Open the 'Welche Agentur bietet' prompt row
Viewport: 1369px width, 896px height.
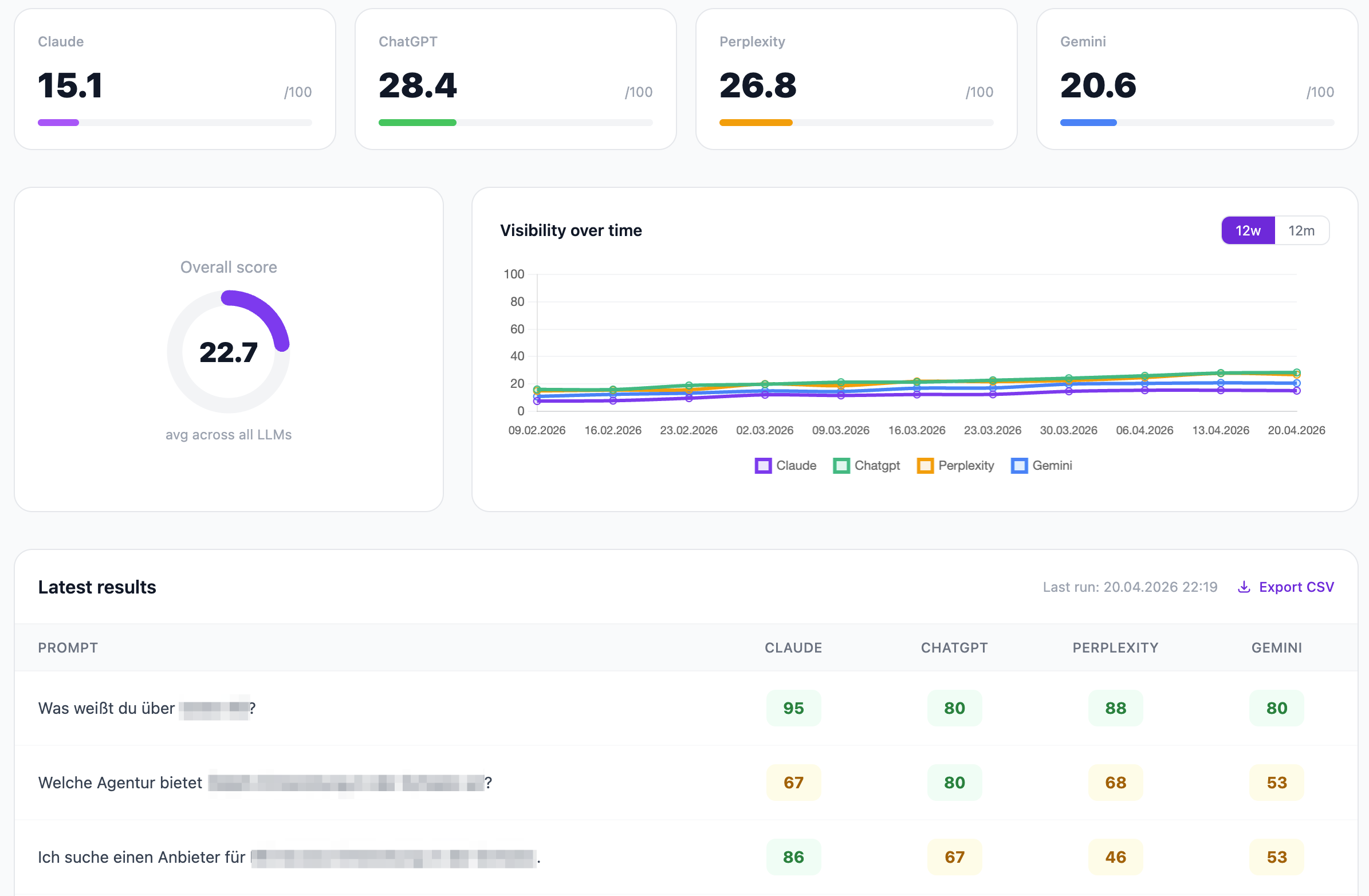click(x=686, y=783)
